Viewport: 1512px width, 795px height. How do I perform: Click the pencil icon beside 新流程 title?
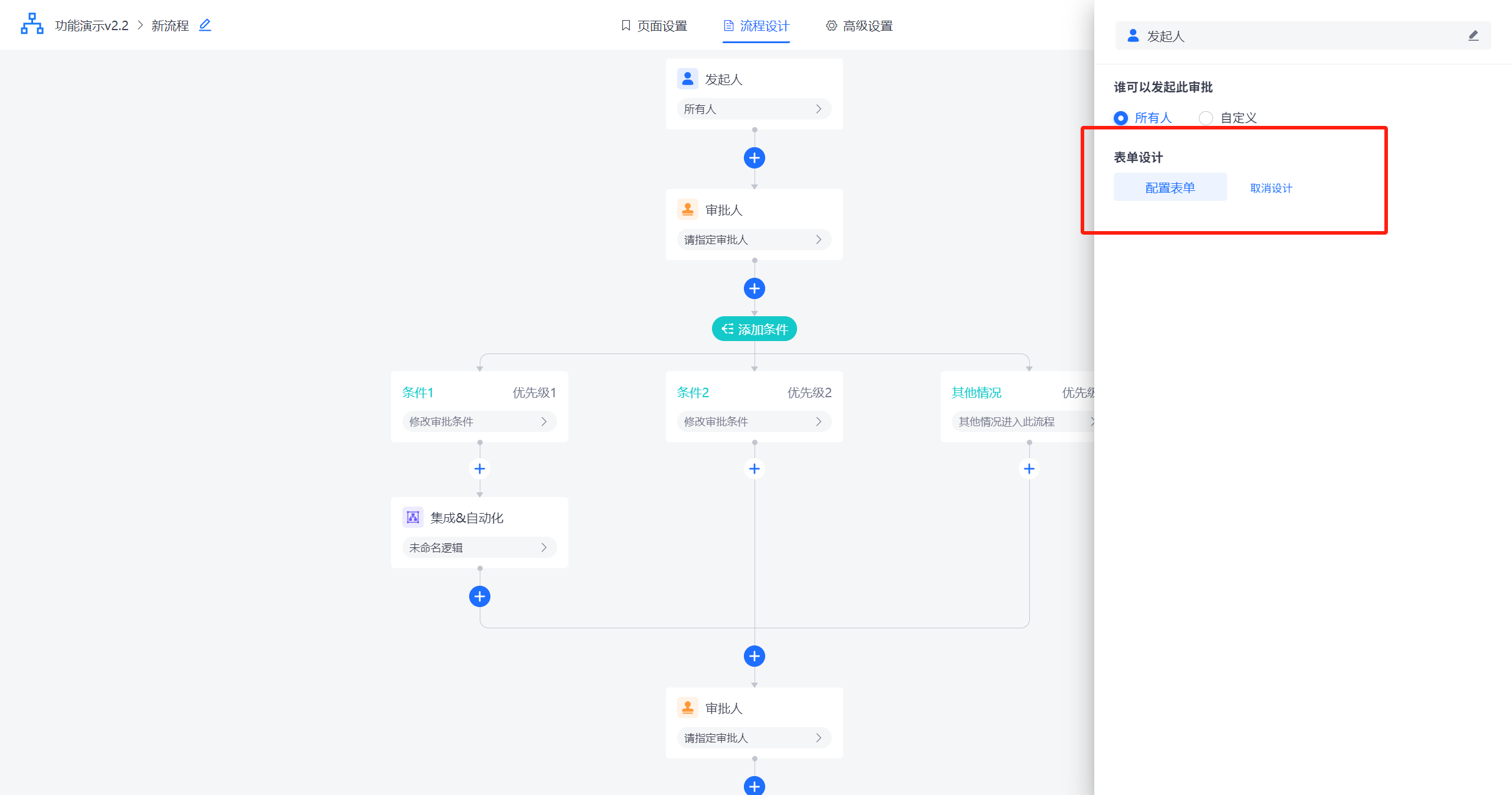204,25
